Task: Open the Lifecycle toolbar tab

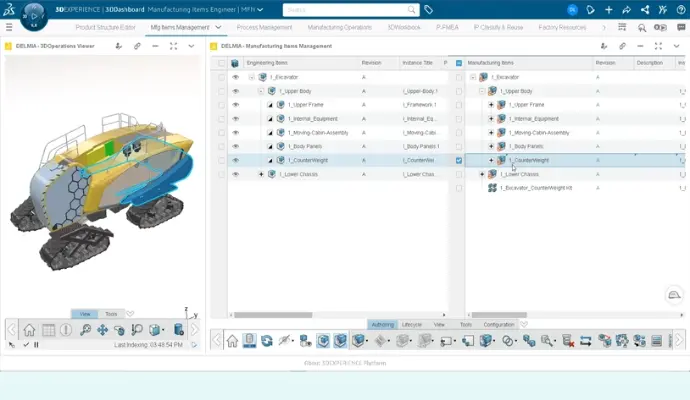Action: (412, 324)
